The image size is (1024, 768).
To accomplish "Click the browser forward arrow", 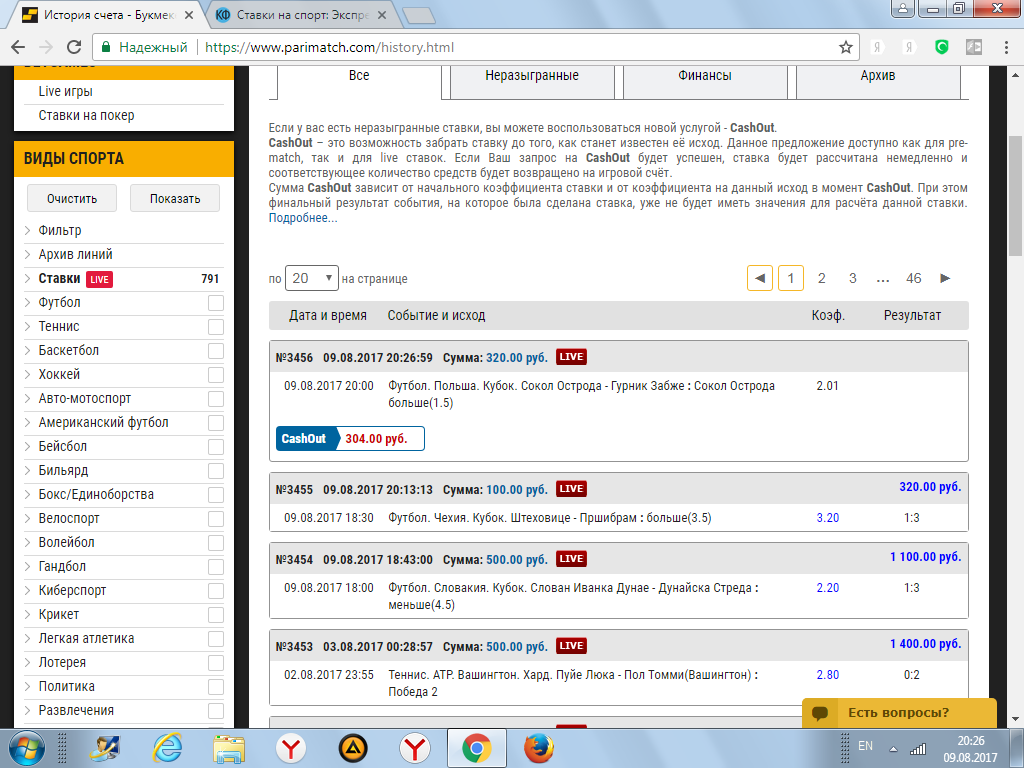I will click(x=46, y=47).
